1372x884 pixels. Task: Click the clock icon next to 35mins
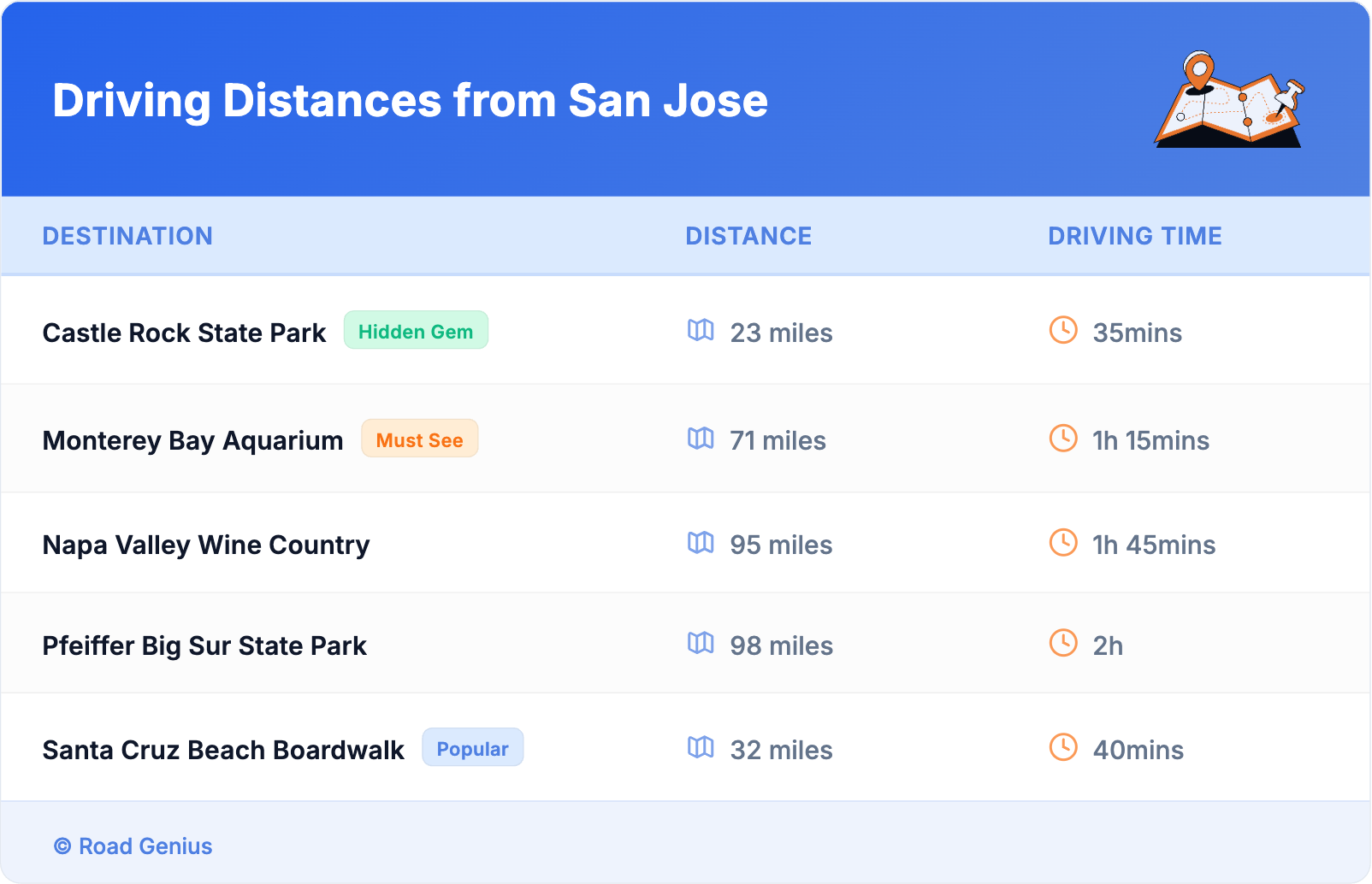(x=1063, y=330)
